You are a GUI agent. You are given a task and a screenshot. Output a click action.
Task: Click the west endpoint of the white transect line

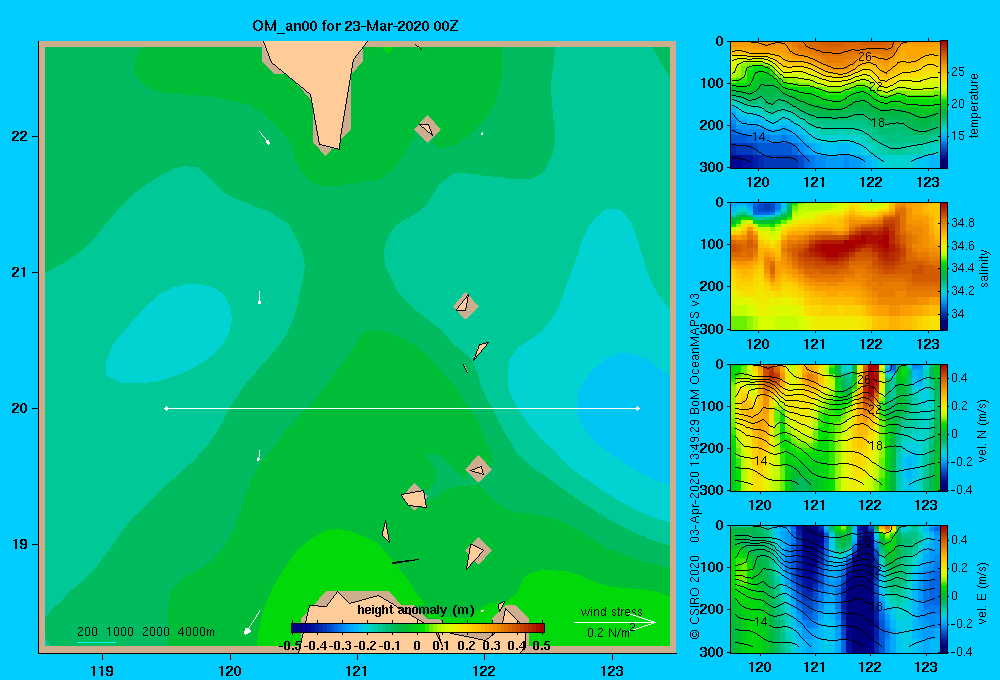pos(166,408)
